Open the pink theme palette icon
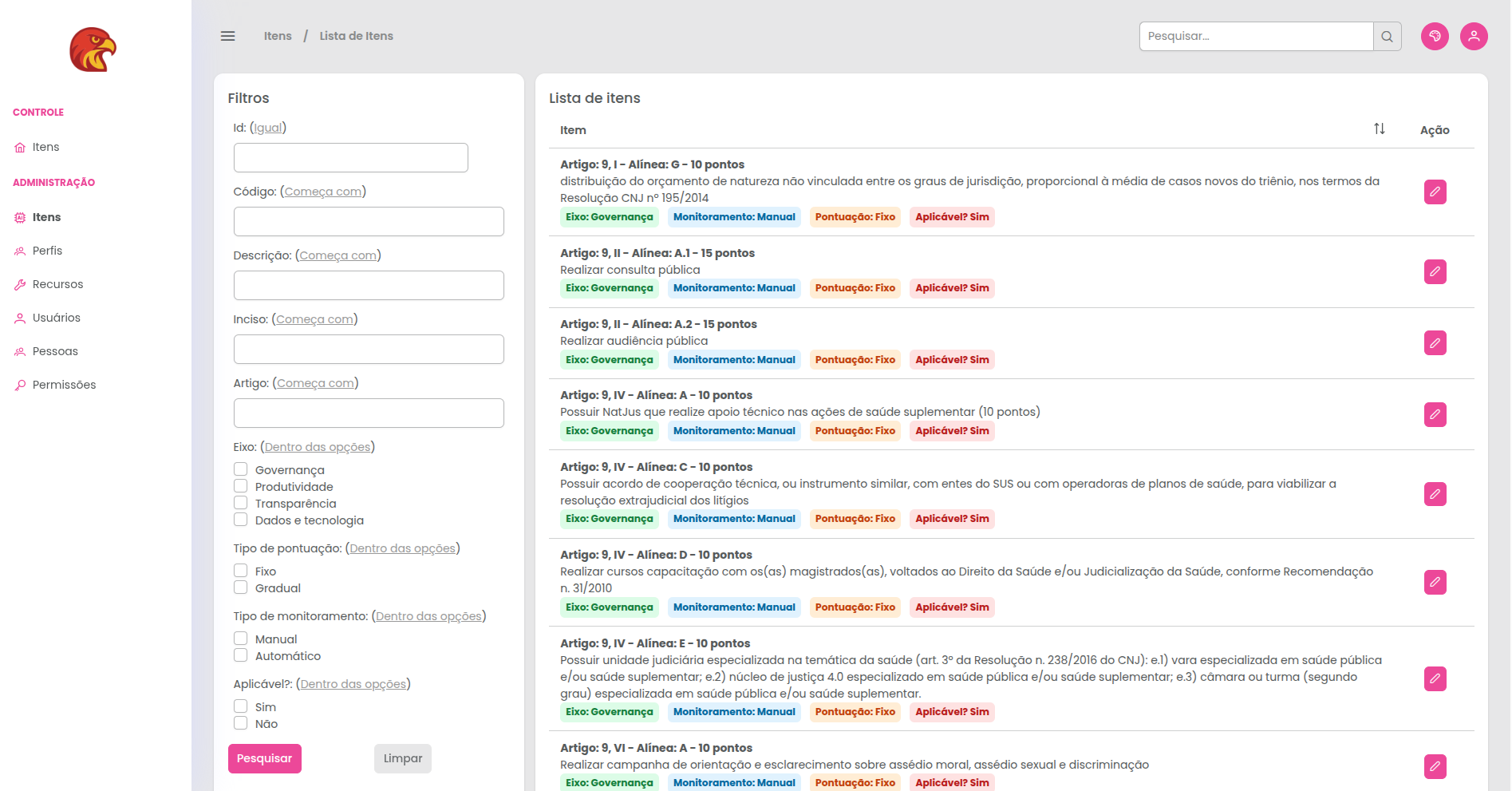Screen dimensions: 1512x791 coord(1434,37)
